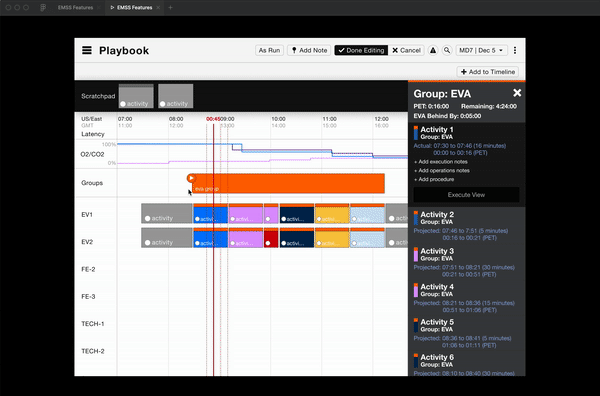Toggle status circle on first Scratchpad activity
Viewport: 600px width, 396px height.
pyautogui.click(x=123, y=104)
